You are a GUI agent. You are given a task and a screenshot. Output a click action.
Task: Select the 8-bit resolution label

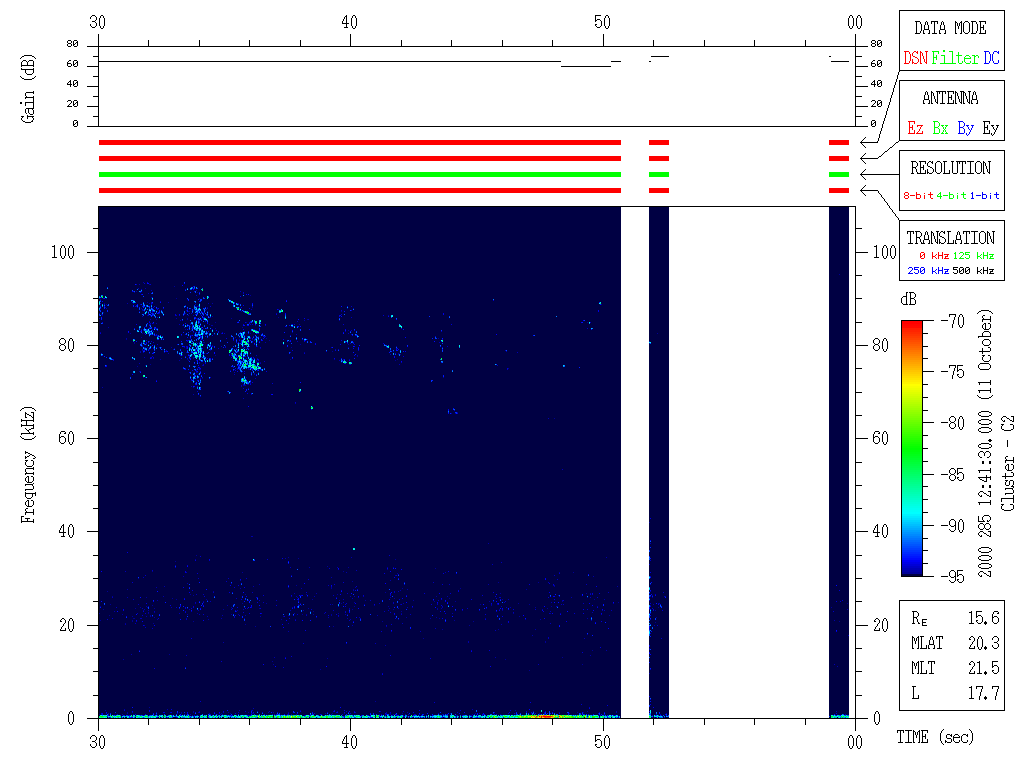(919, 196)
